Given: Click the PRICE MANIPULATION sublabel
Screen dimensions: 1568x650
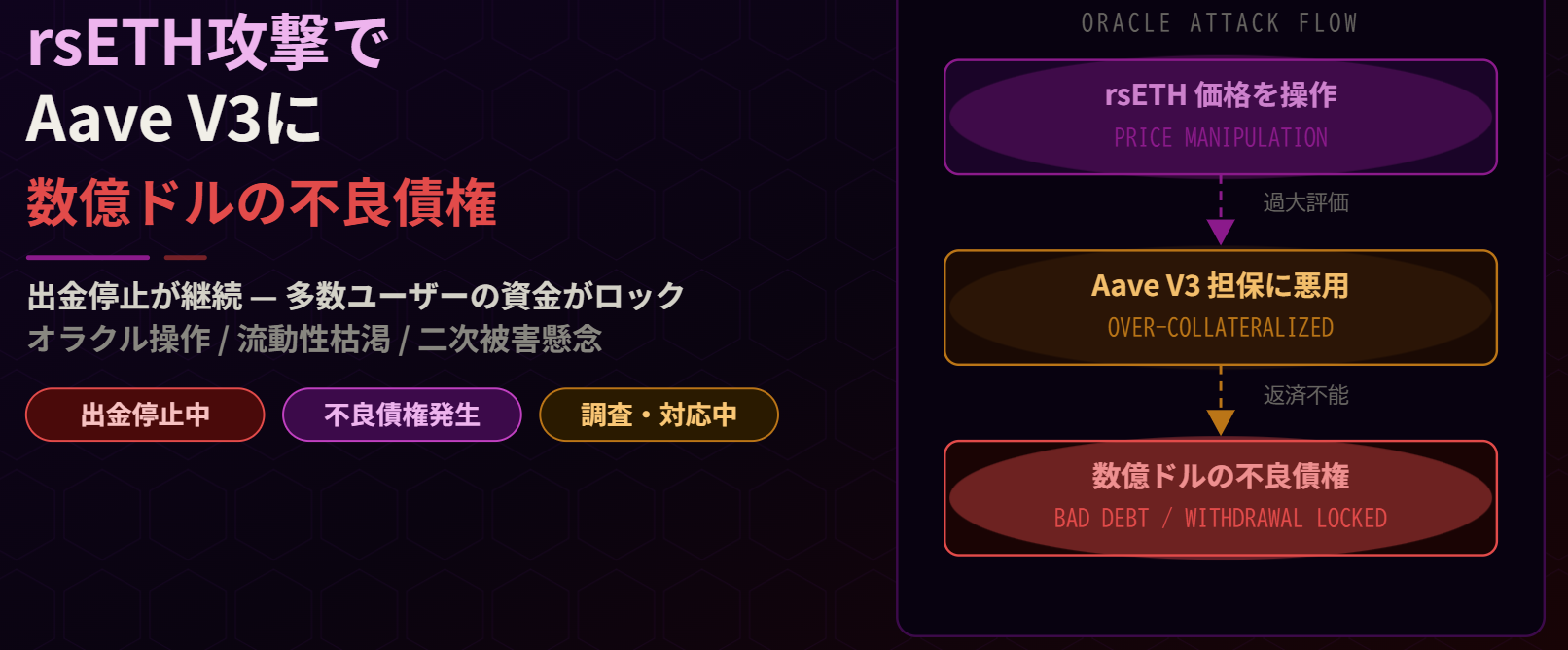Looking at the screenshot, I should pos(1221,138).
